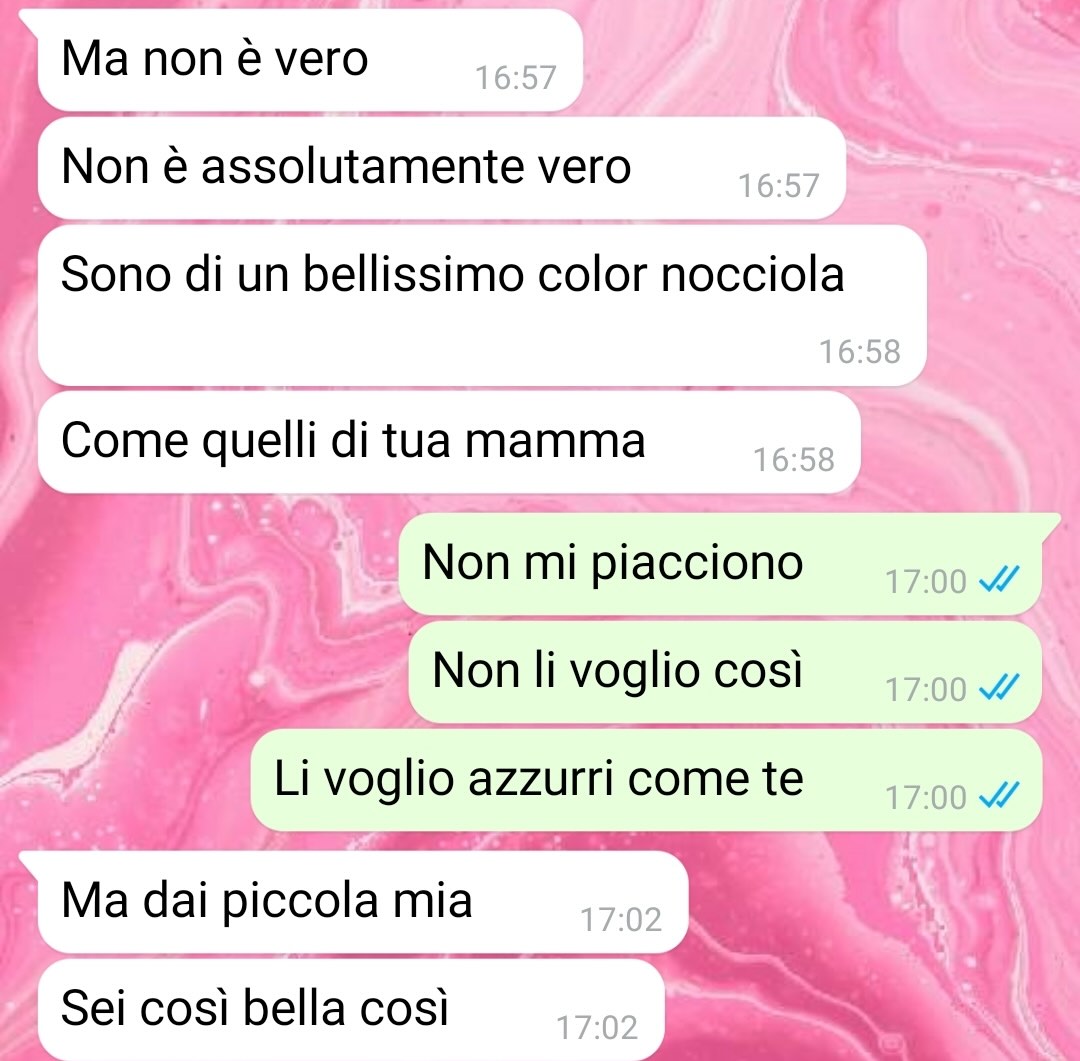Tap the 16:58 timestamp on the nocciola message
1080x1061 pixels.
[860, 352]
